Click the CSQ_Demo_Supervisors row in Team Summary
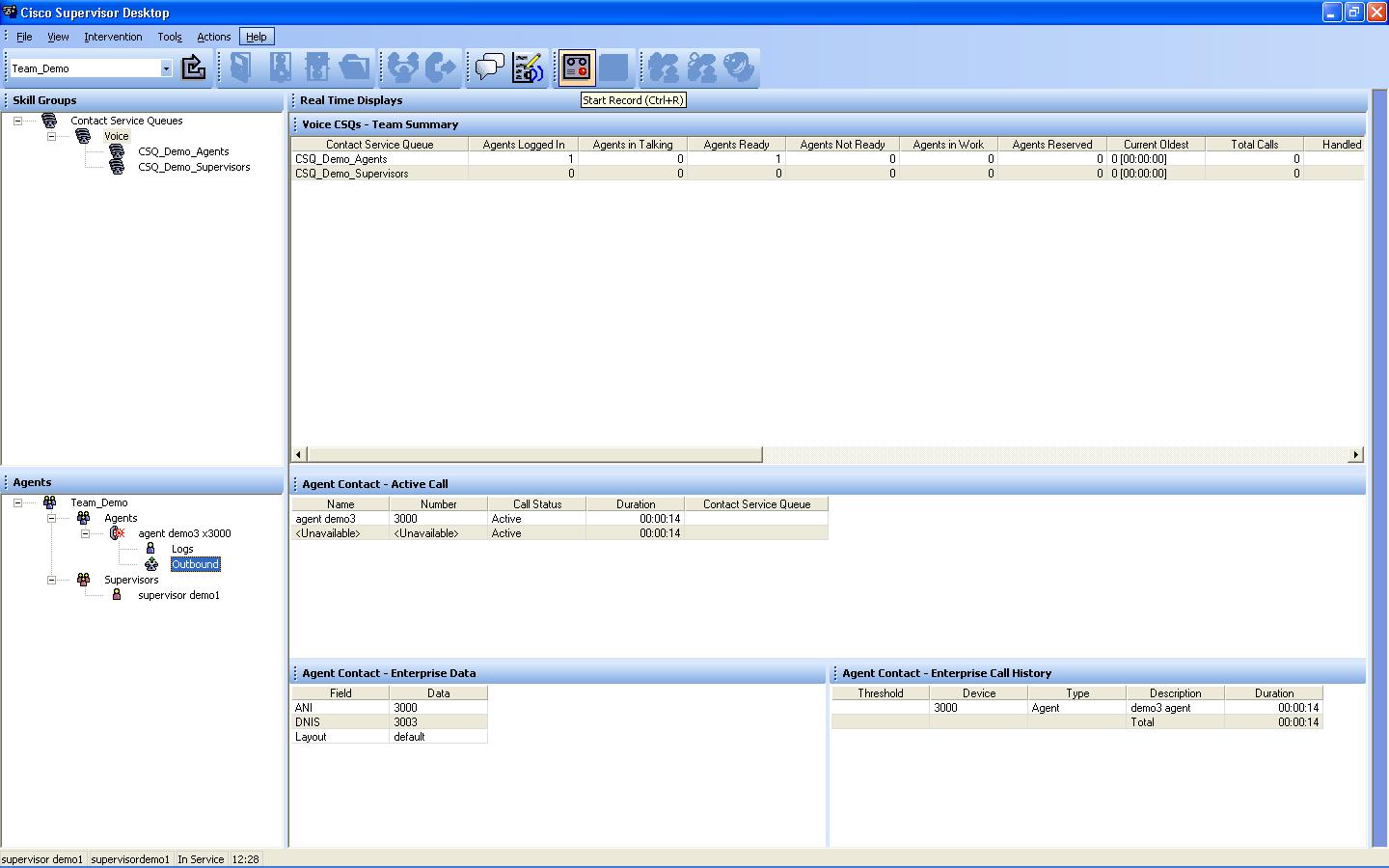The height and width of the screenshot is (868, 1389). coord(828,174)
